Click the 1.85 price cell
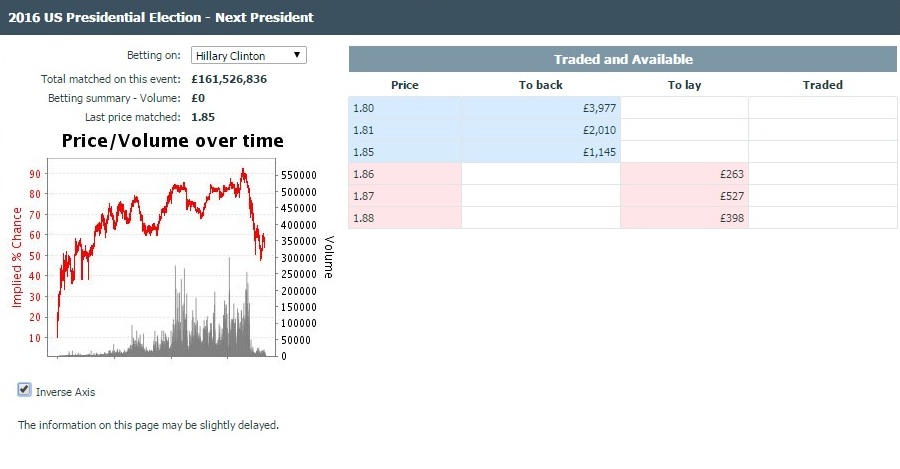This screenshot has width=900, height=469. 405,152
